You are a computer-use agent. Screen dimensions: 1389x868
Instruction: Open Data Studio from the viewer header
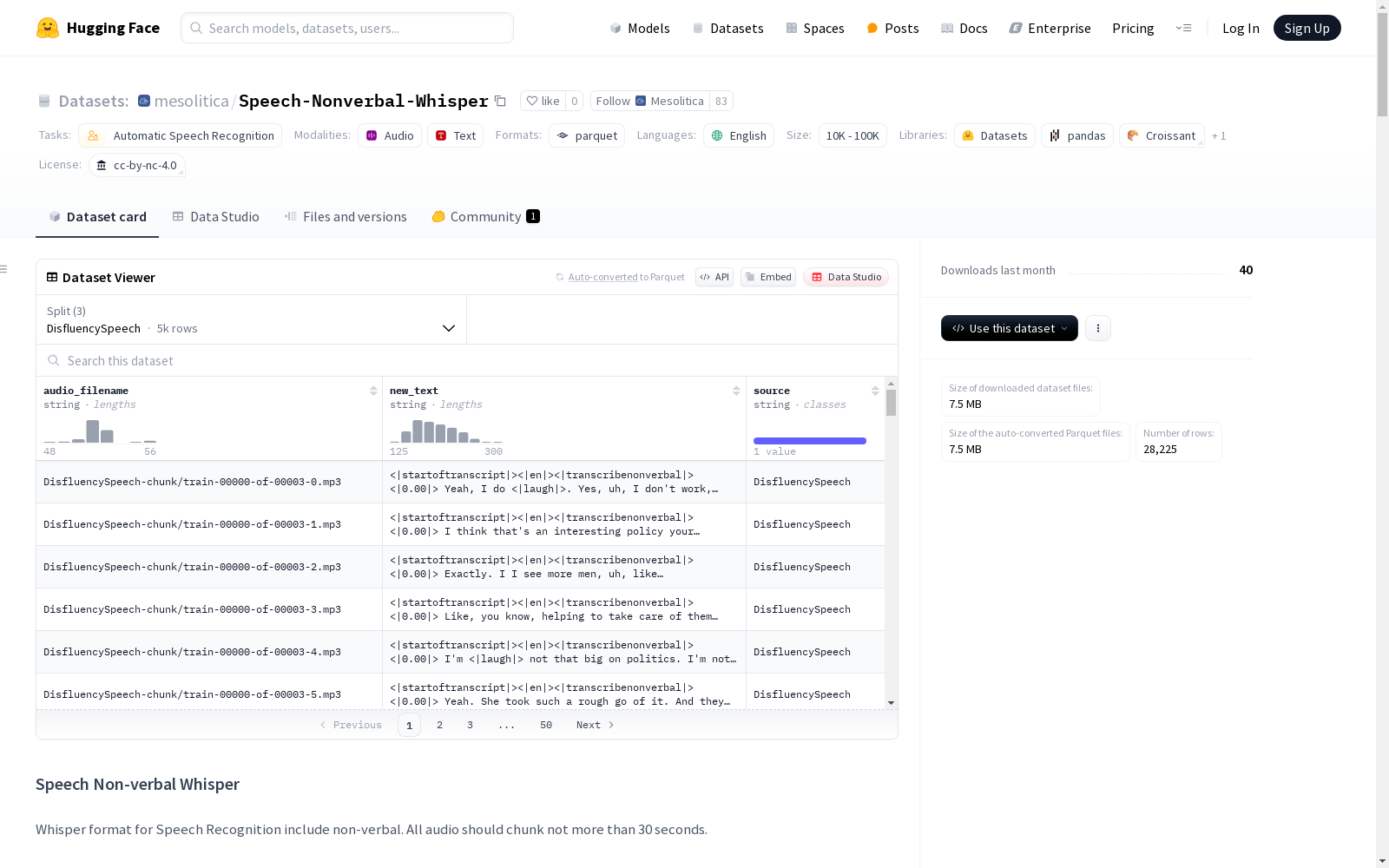tap(846, 277)
